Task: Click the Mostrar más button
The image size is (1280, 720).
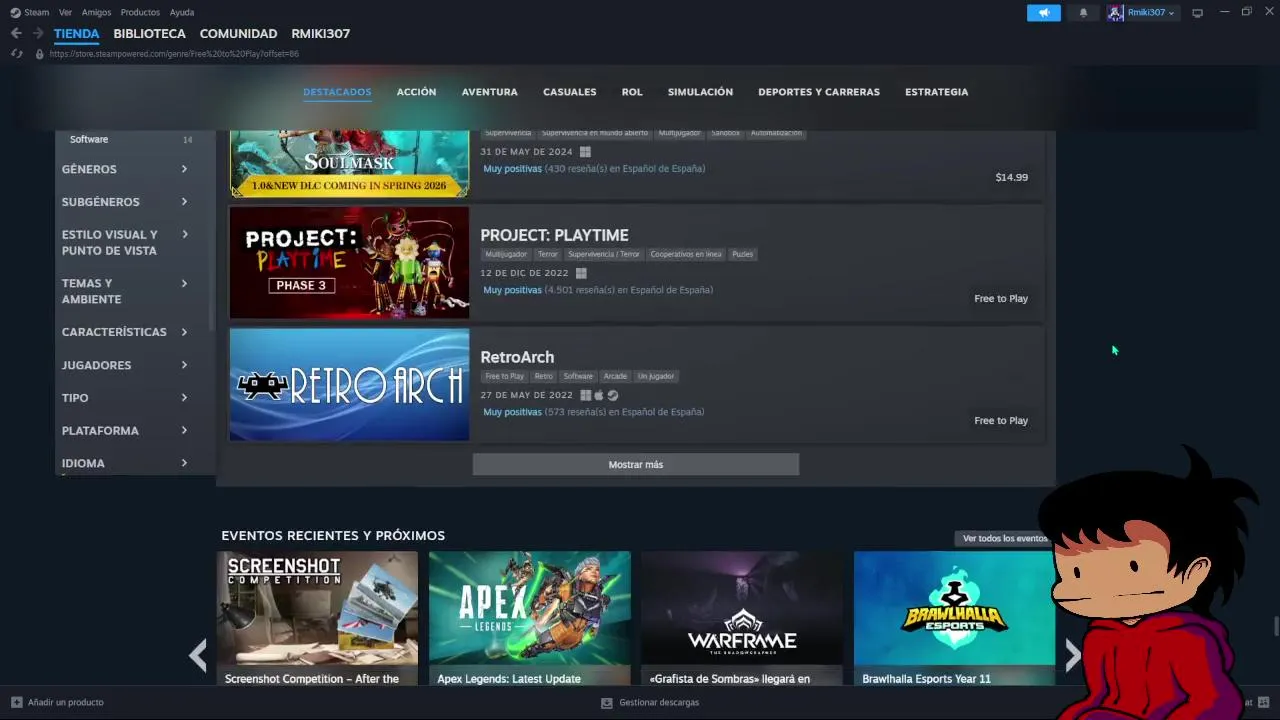Action: pyautogui.click(x=636, y=464)
